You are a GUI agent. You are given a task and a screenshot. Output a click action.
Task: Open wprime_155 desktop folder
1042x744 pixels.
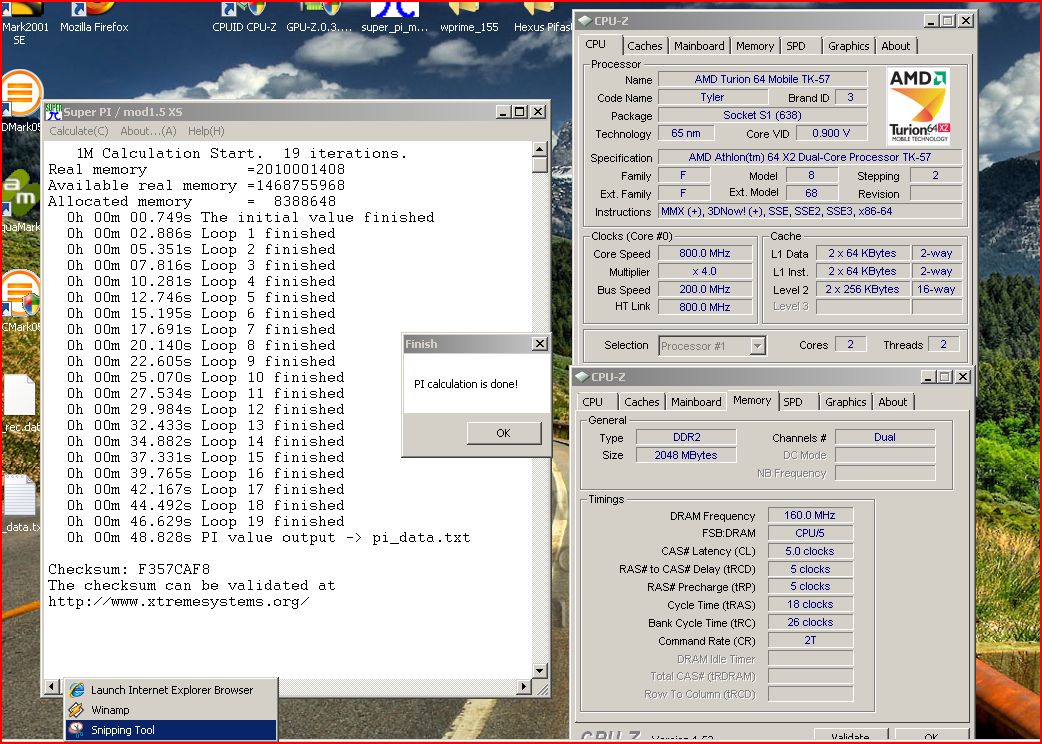coord(469,17)
